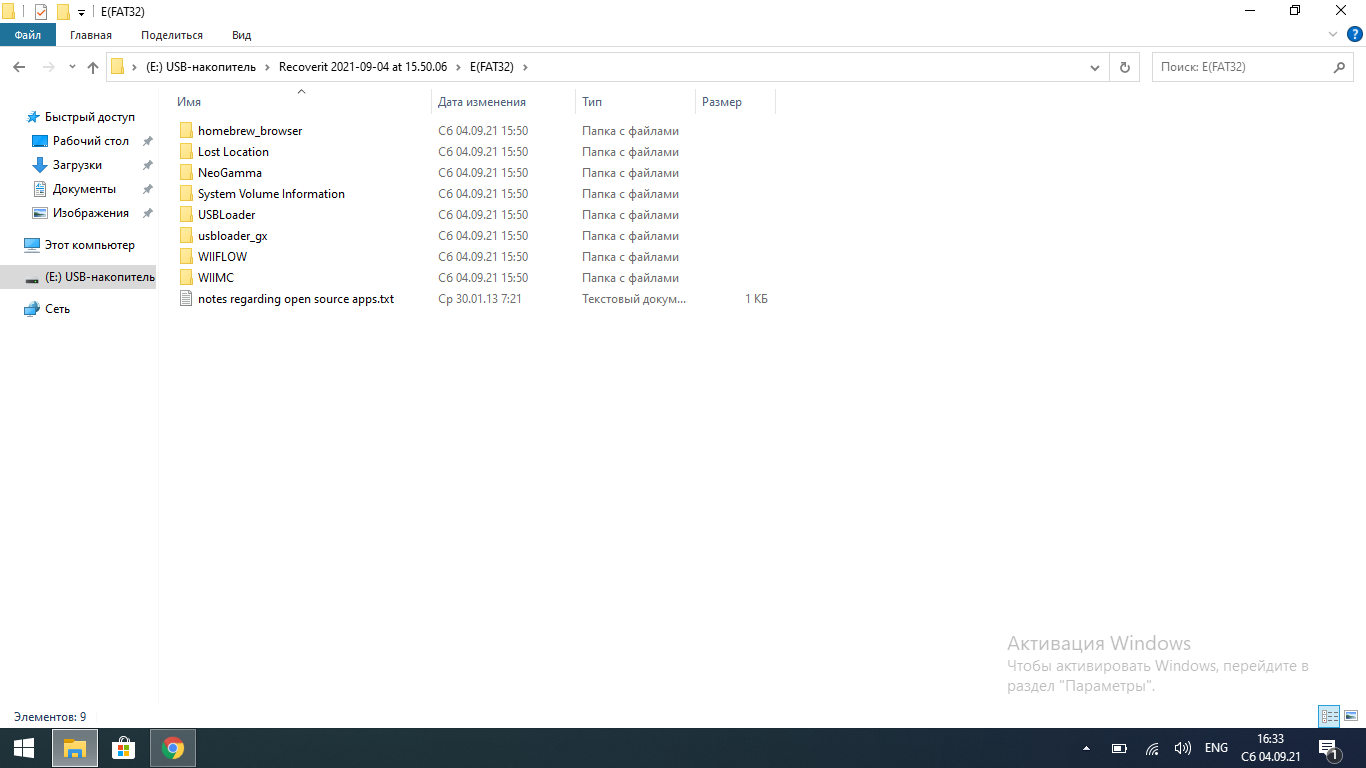The height and width of the screenshot is (768, 1366).
Task: Expand the ribbon with chevron
Action: click(1333, 34)
